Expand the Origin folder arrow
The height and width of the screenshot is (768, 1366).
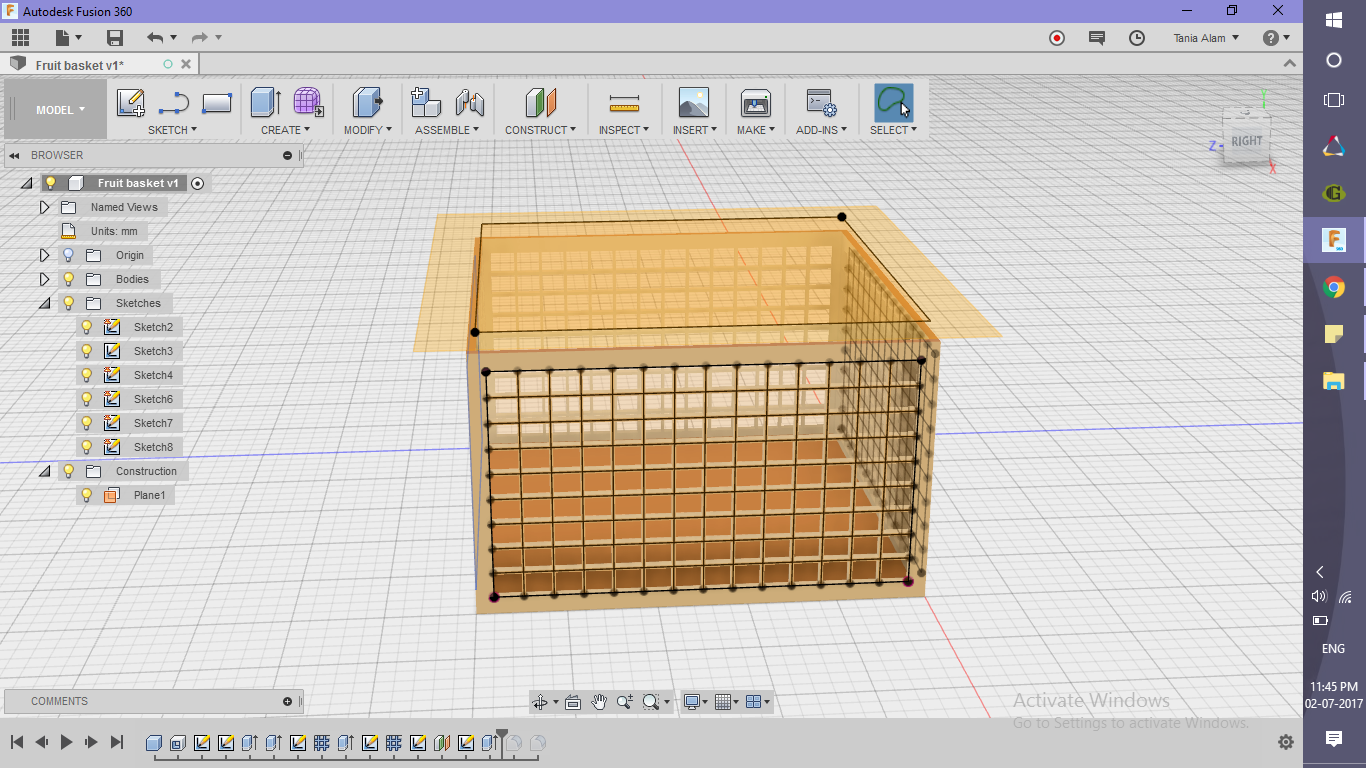tap(44, 255)
